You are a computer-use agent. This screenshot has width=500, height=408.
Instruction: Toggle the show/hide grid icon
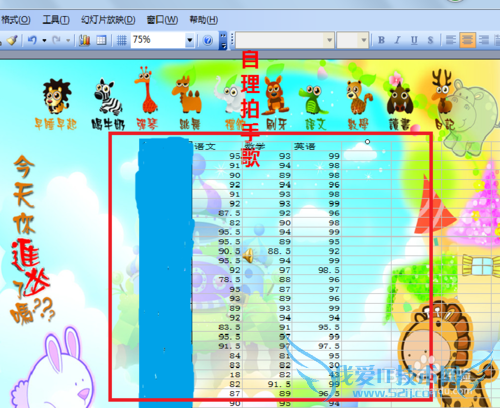[x=122, y=40]
